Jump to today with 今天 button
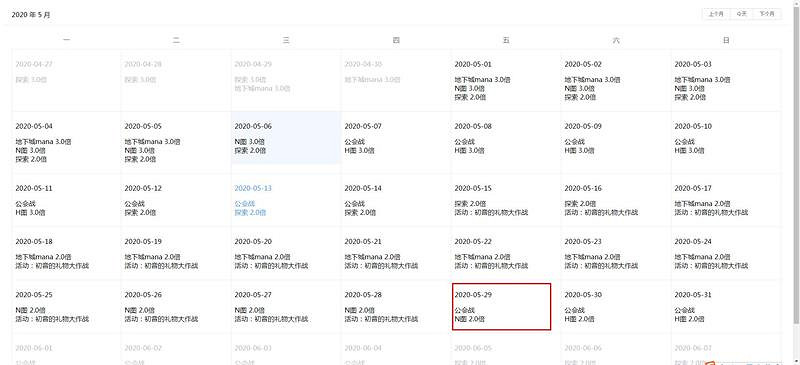800x365 pixels. [x=741, y=14]
